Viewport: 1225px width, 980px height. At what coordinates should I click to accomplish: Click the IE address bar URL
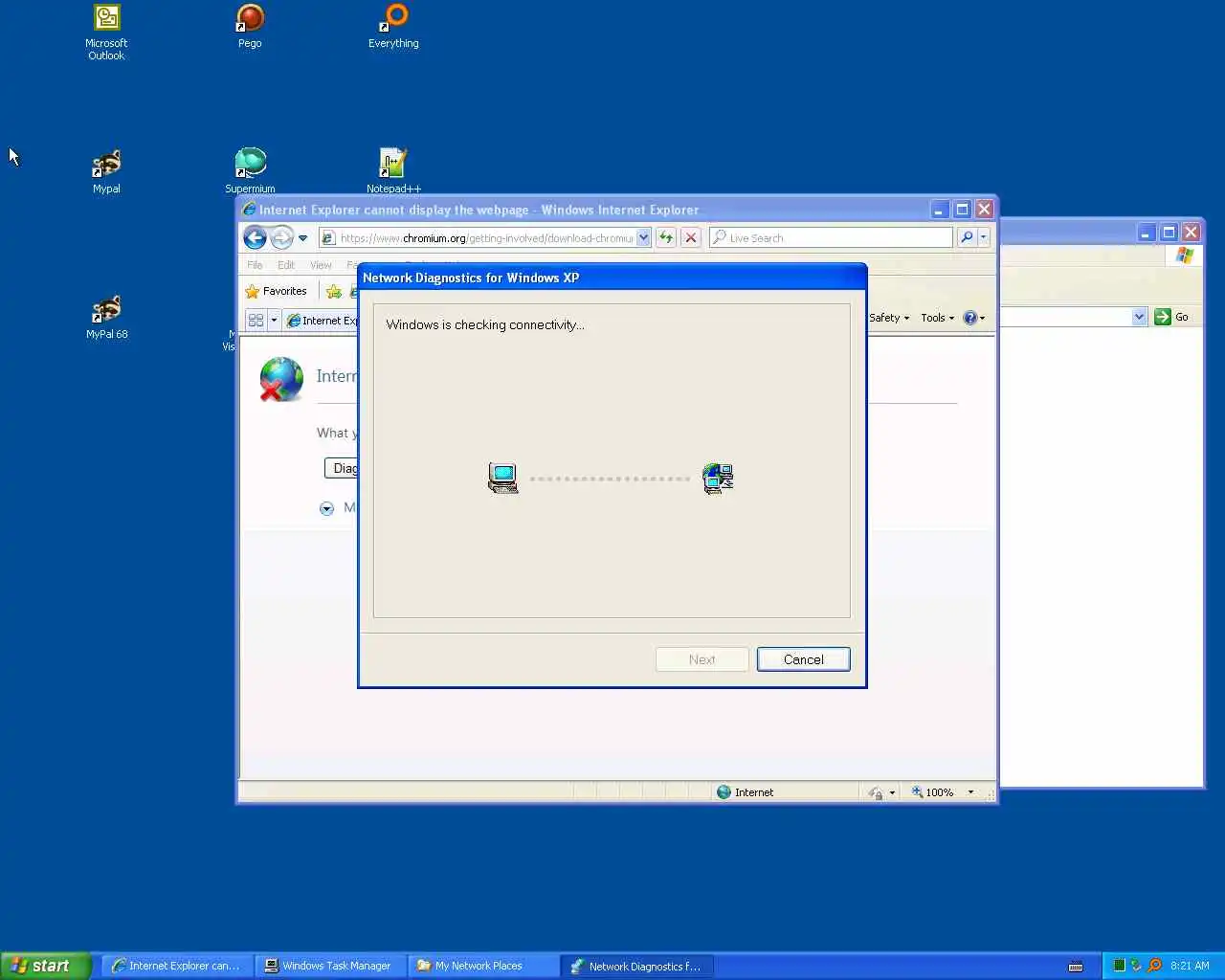486,238
